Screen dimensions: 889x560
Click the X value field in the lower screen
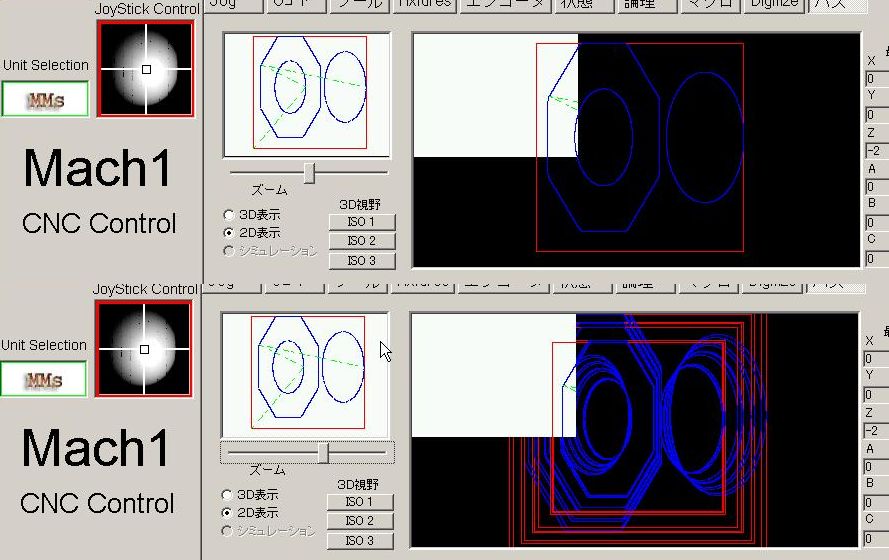click(875, 359)
